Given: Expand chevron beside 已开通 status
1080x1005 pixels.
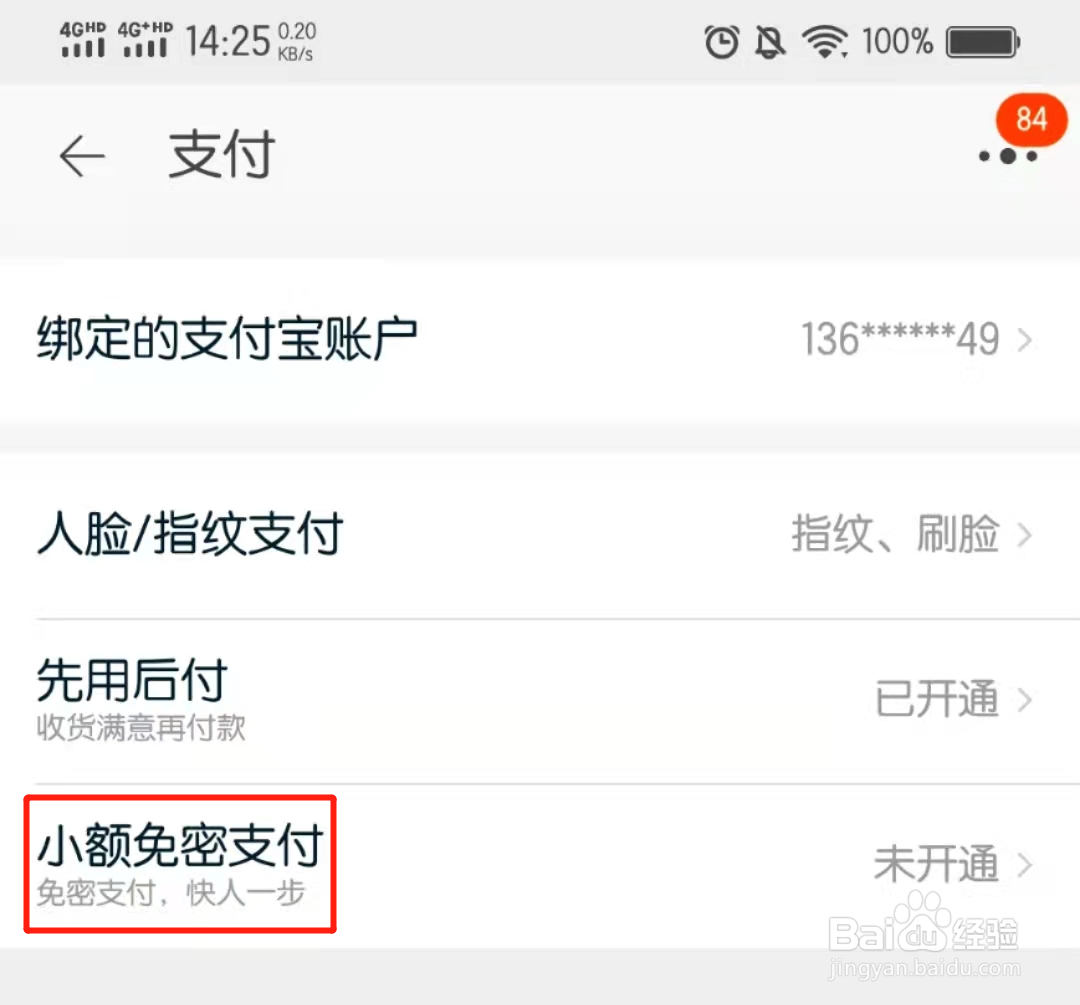Looking at the screenshot, I should click(1025, 700).
